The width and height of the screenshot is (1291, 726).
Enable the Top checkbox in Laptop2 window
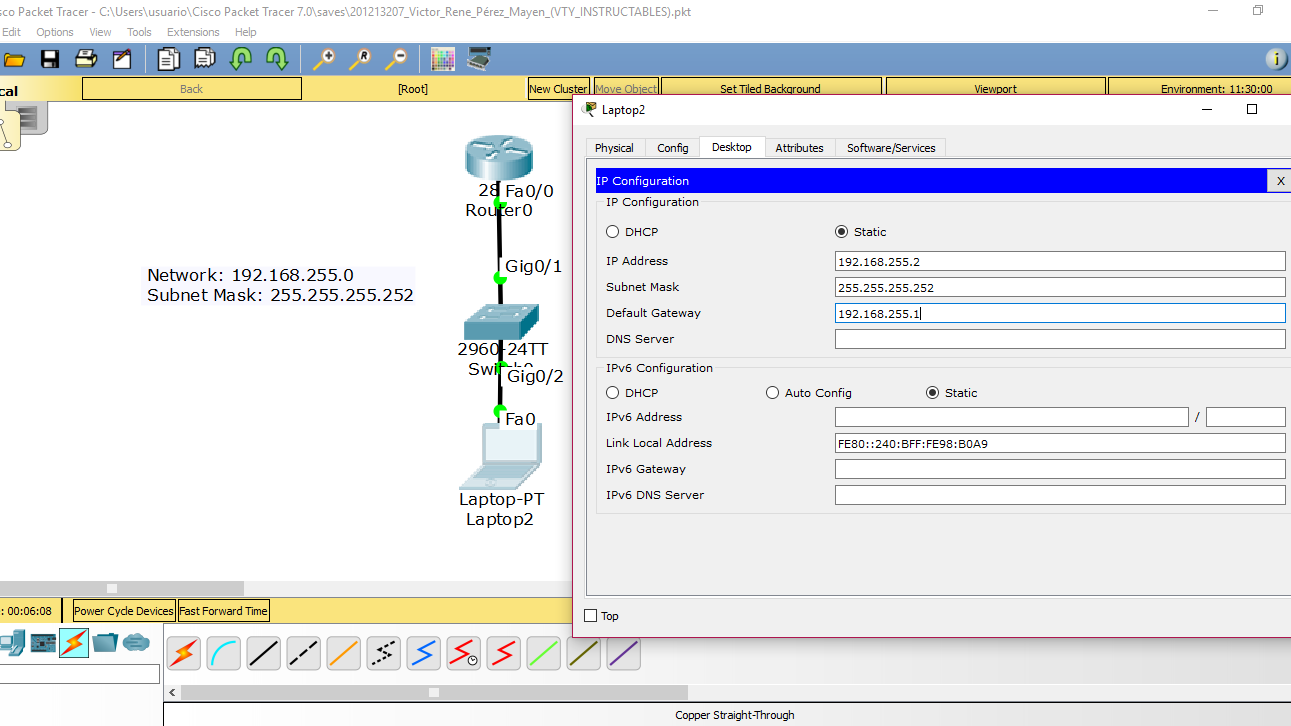(590, 616)
